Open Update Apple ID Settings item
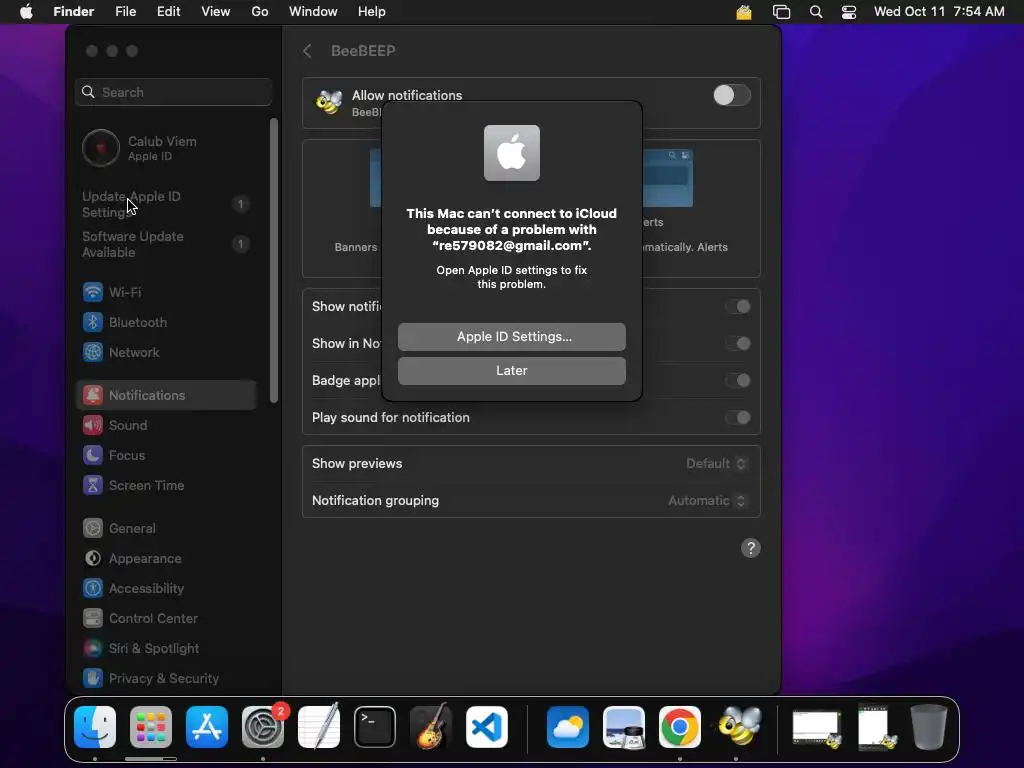 click(167, 204)
